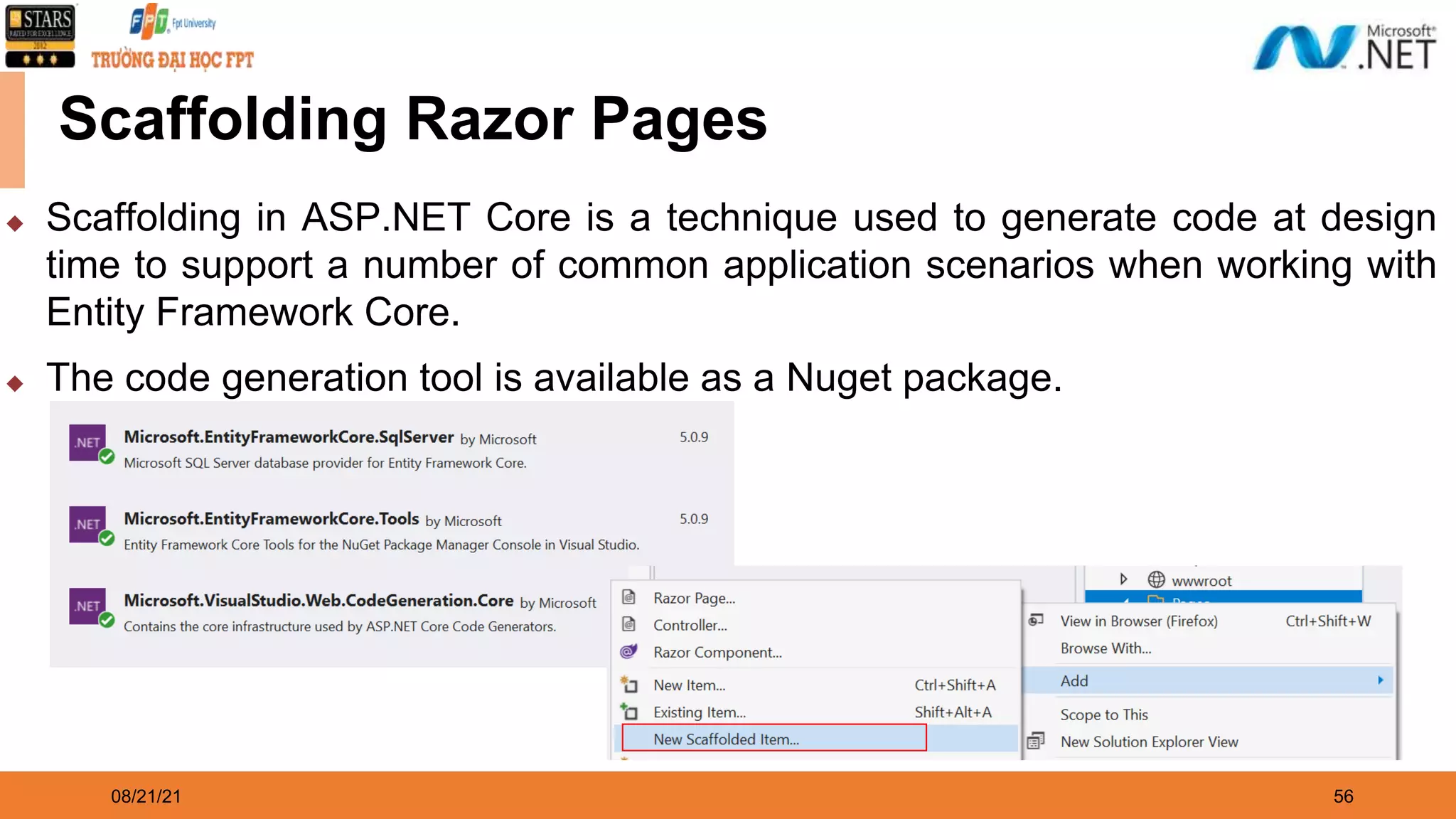Click the Microsoft .NET logo

tap(1344, 46)
